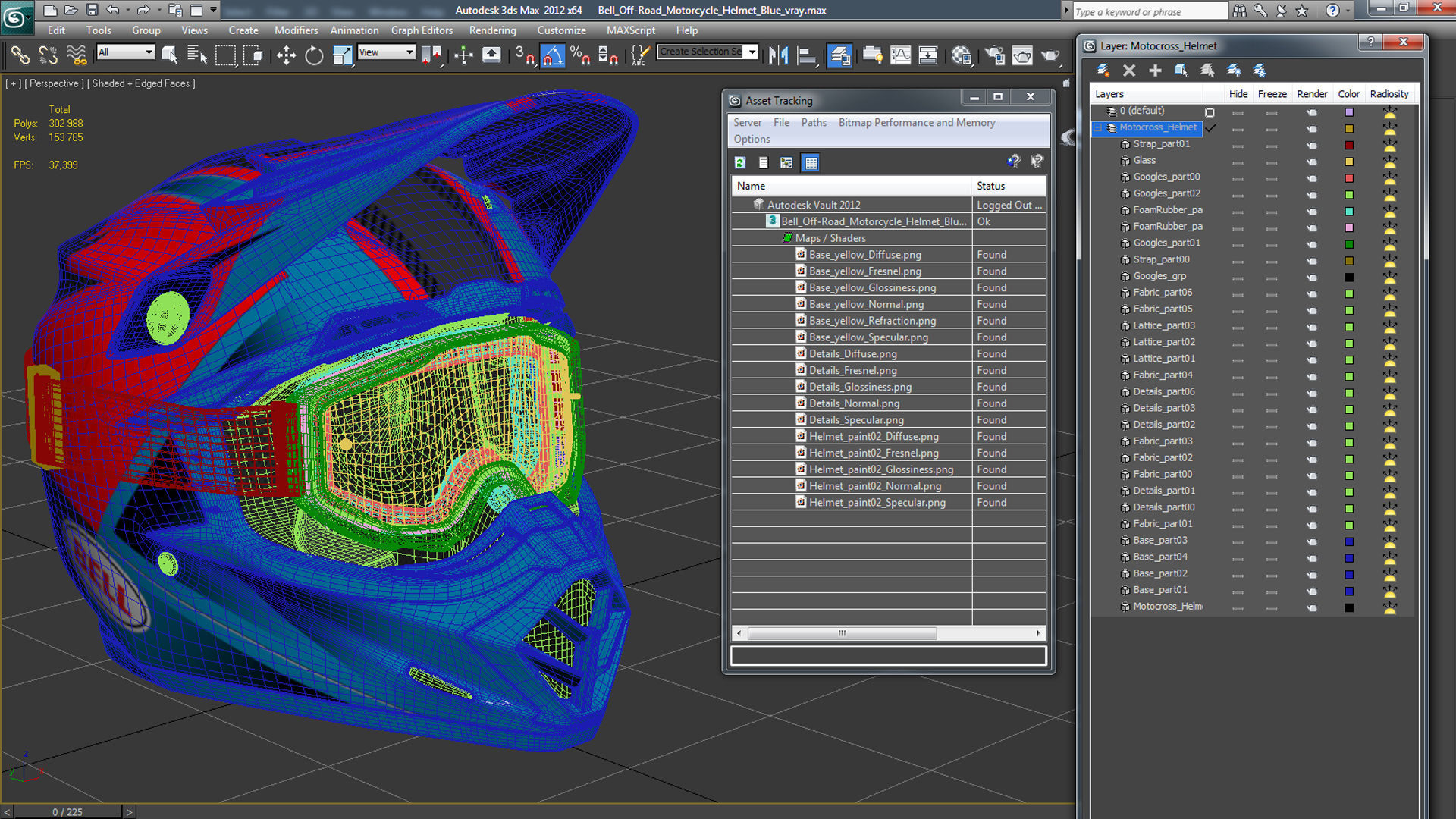Open the selection filter All dropdown

(149, 52)
